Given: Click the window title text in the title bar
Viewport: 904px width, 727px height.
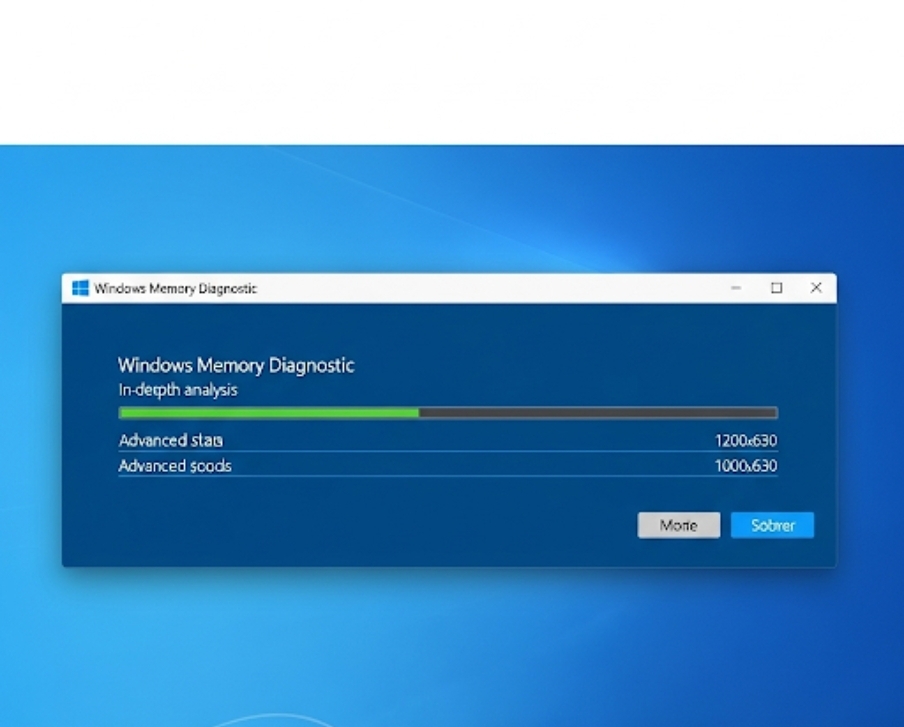Looking at the screenshot, I should click(175, 288).
